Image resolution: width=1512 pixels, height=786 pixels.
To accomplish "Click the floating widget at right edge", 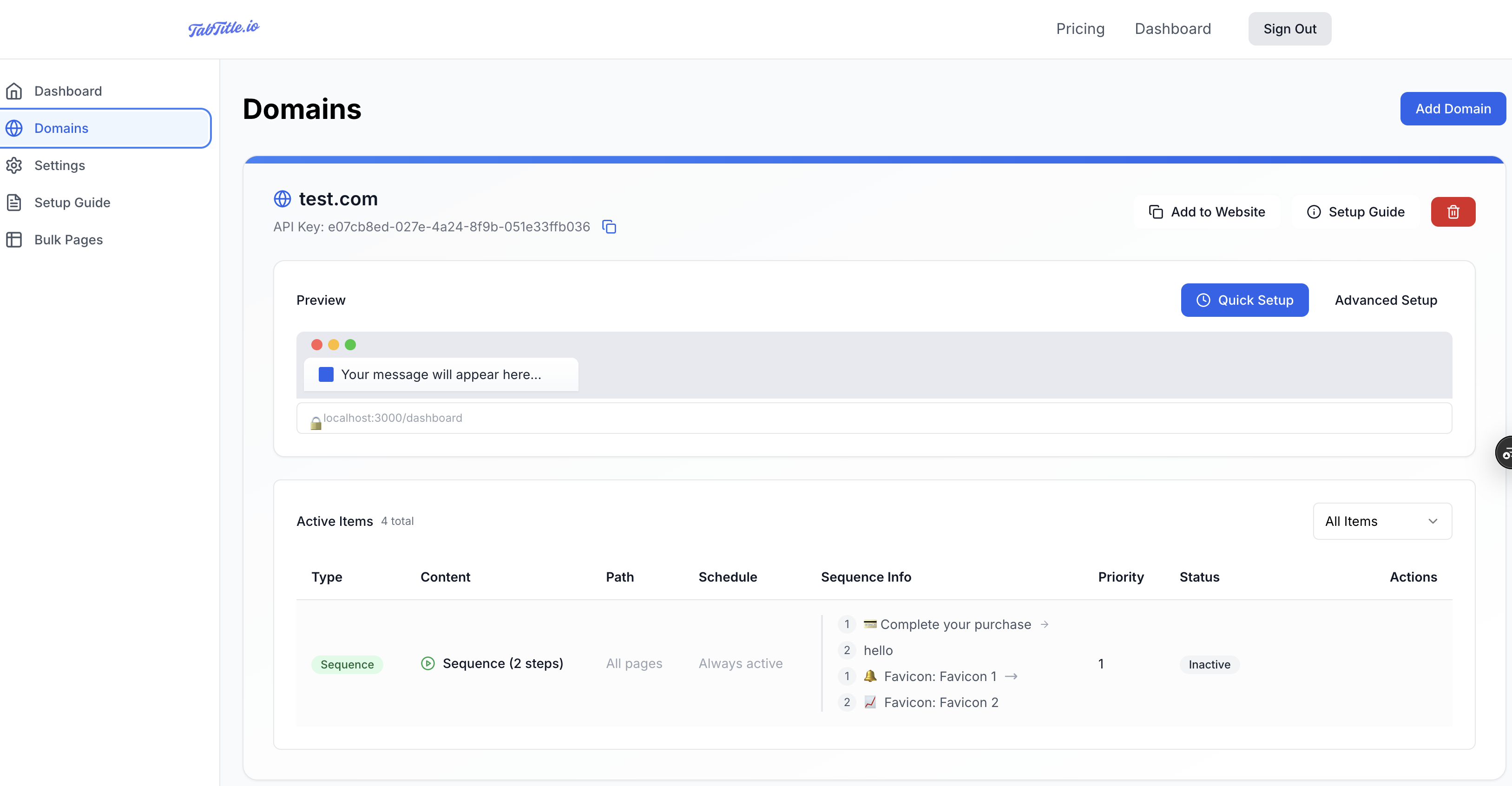I will click(x=1504, y=453).
